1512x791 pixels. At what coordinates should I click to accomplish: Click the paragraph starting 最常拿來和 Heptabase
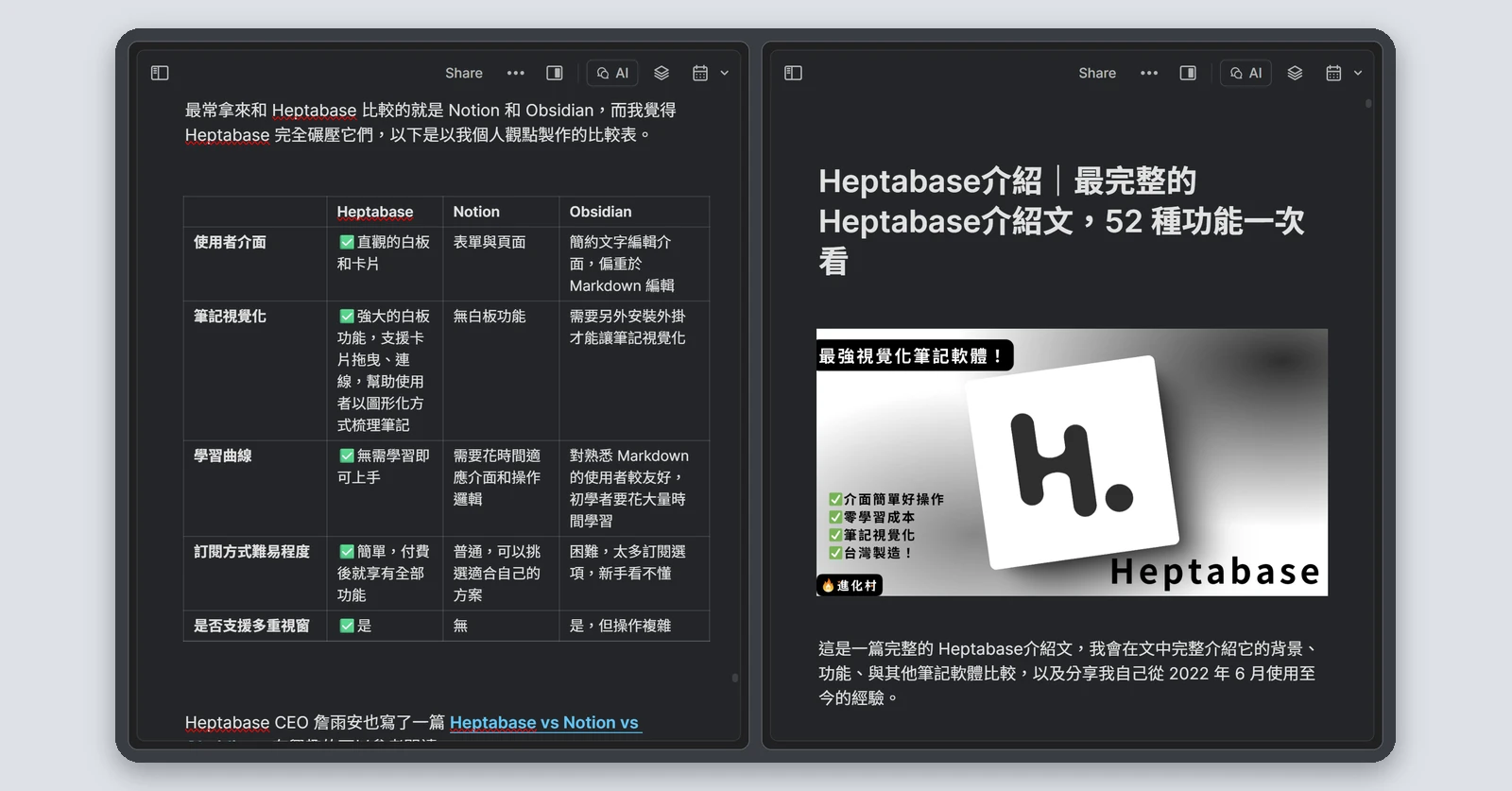[431, 123]
